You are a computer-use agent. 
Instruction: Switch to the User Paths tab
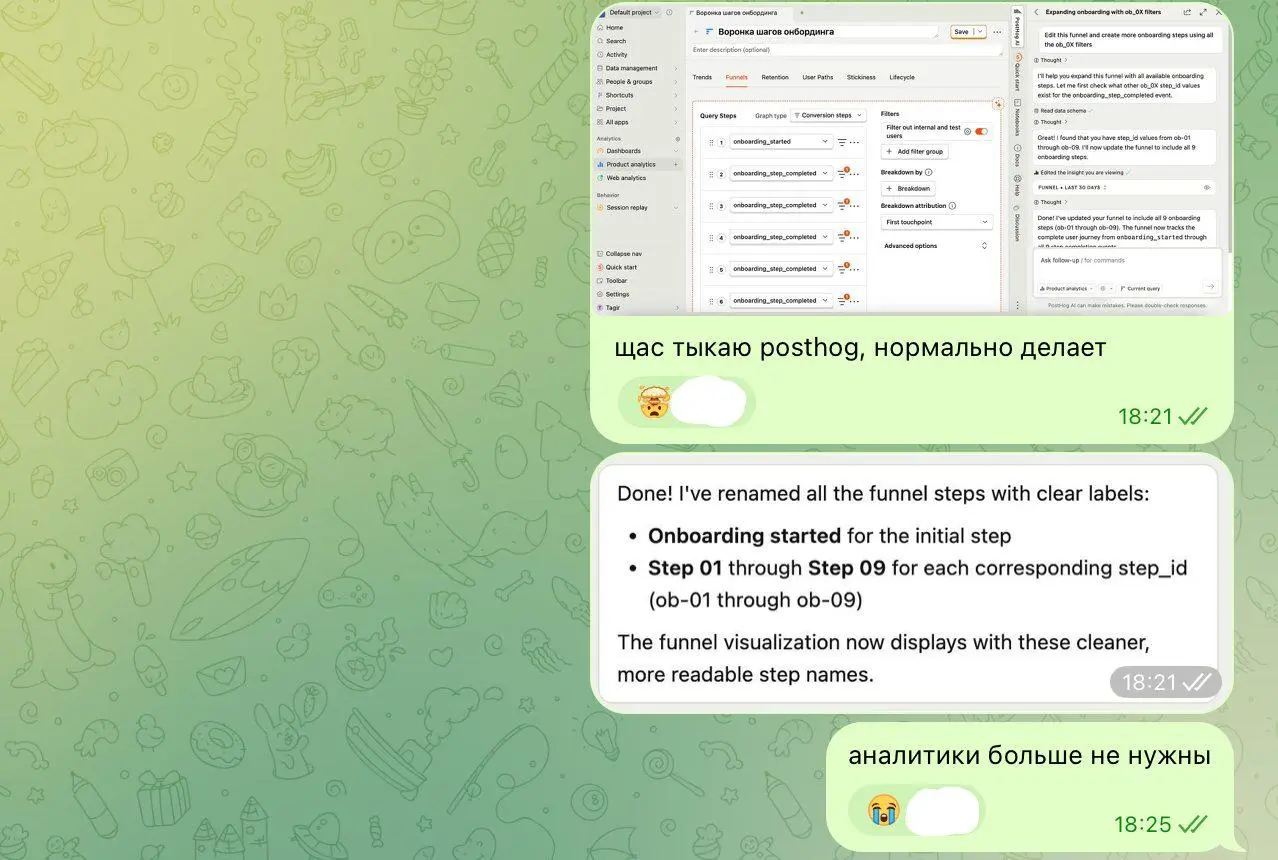[x=817, y=77]
